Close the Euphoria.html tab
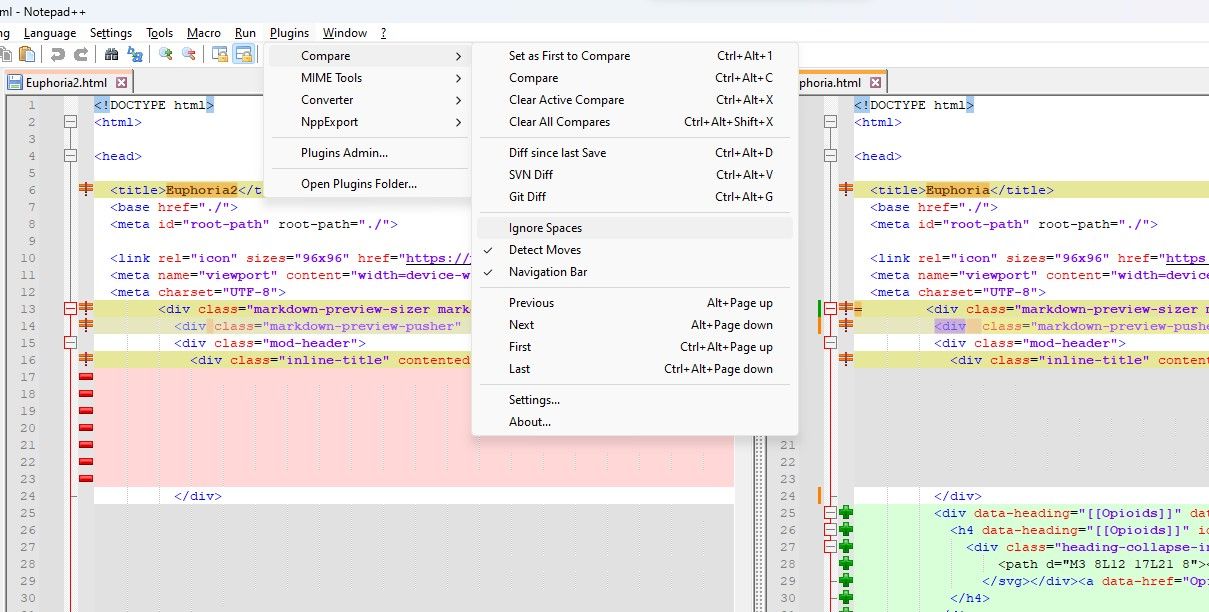 (x=876, y=81)
